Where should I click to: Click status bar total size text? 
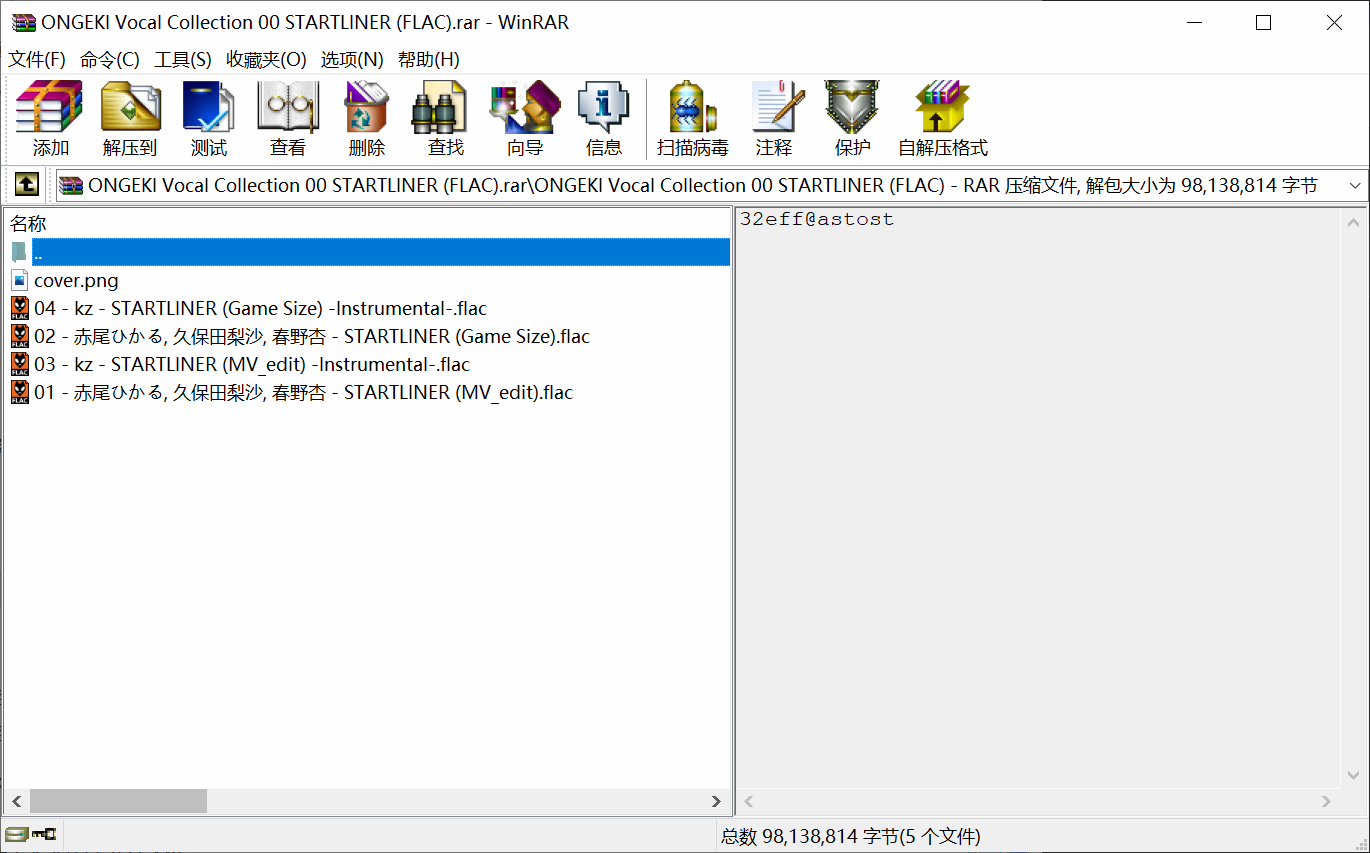pos(851,835)
